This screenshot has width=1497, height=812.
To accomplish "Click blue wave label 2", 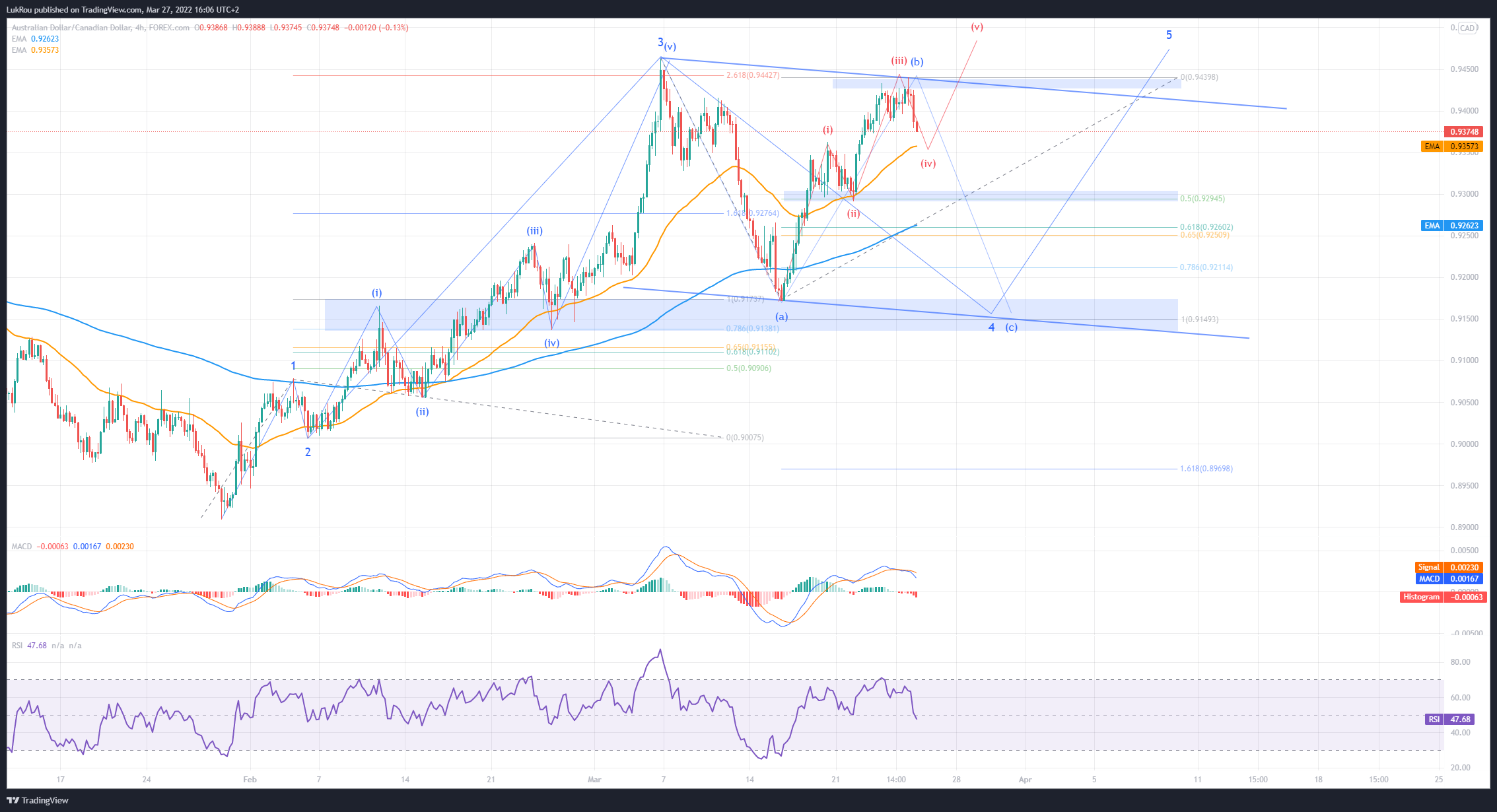I will 308,452.
